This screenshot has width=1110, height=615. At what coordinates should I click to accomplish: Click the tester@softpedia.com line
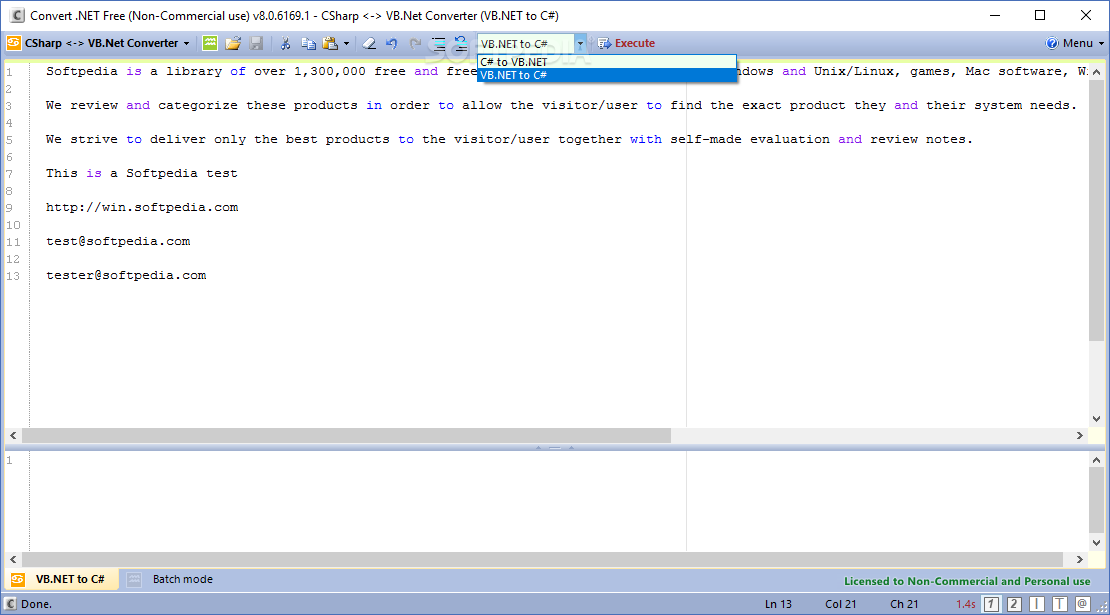pos(126,275)
